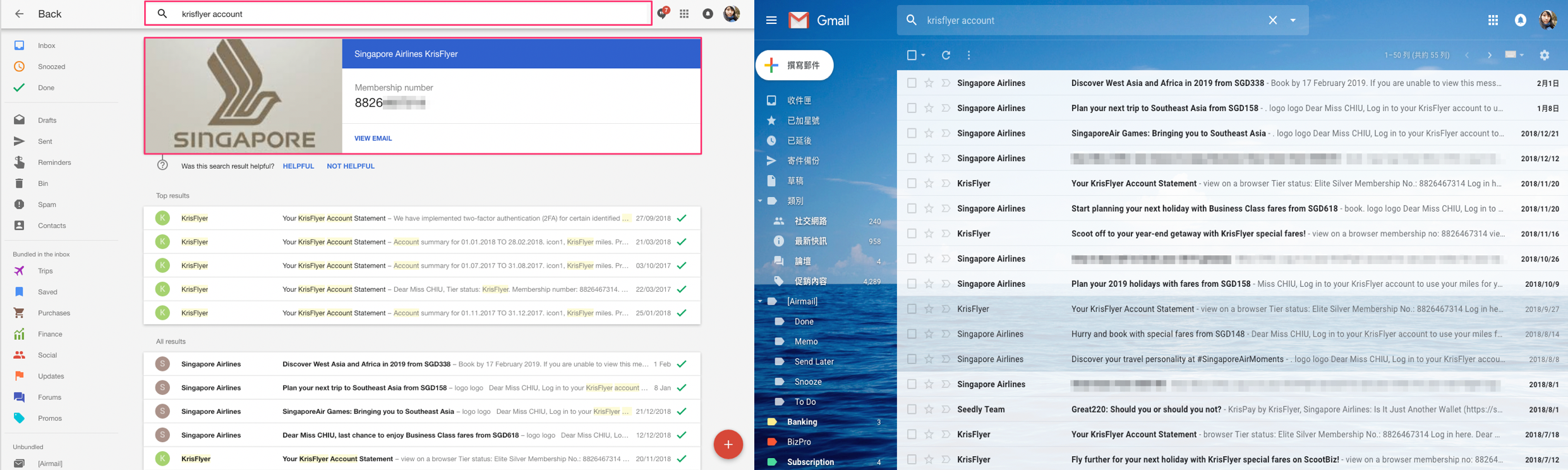Click 撰寫郵件 compose button
Image resolution: width=1568 pixels, height=470 pixels.
click(x=794, y=65)
